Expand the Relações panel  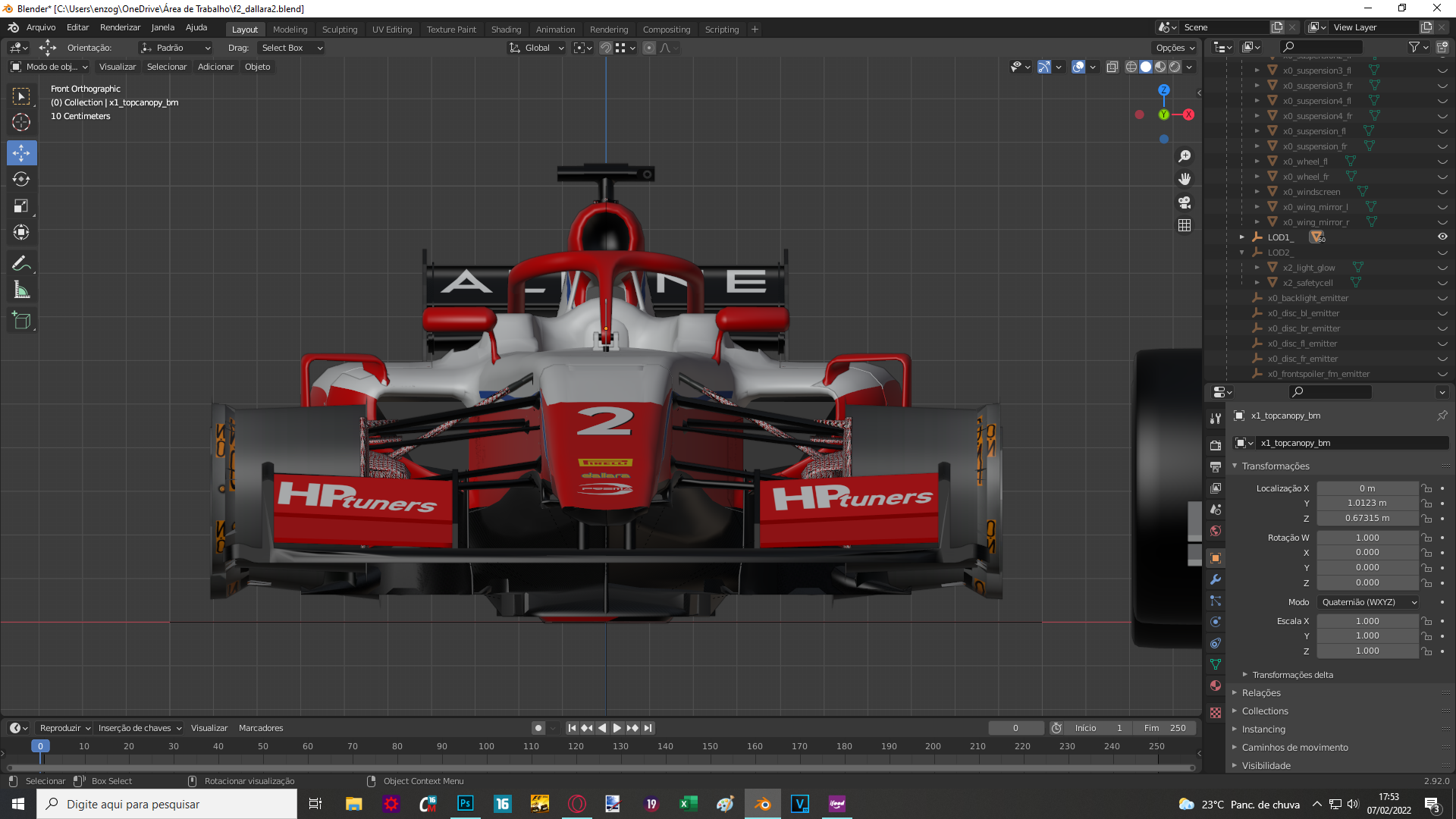coord(1261,693)
